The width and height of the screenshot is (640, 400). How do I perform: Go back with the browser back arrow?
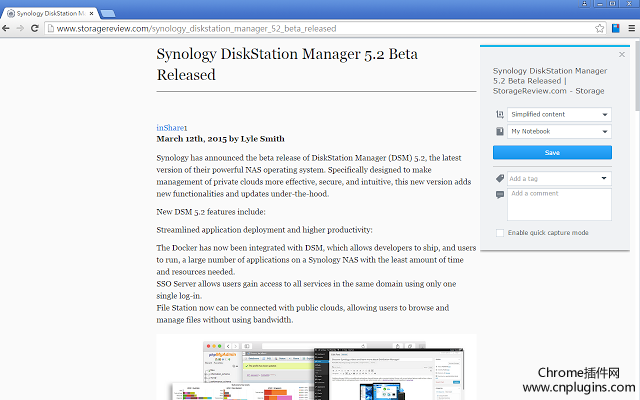6,28
